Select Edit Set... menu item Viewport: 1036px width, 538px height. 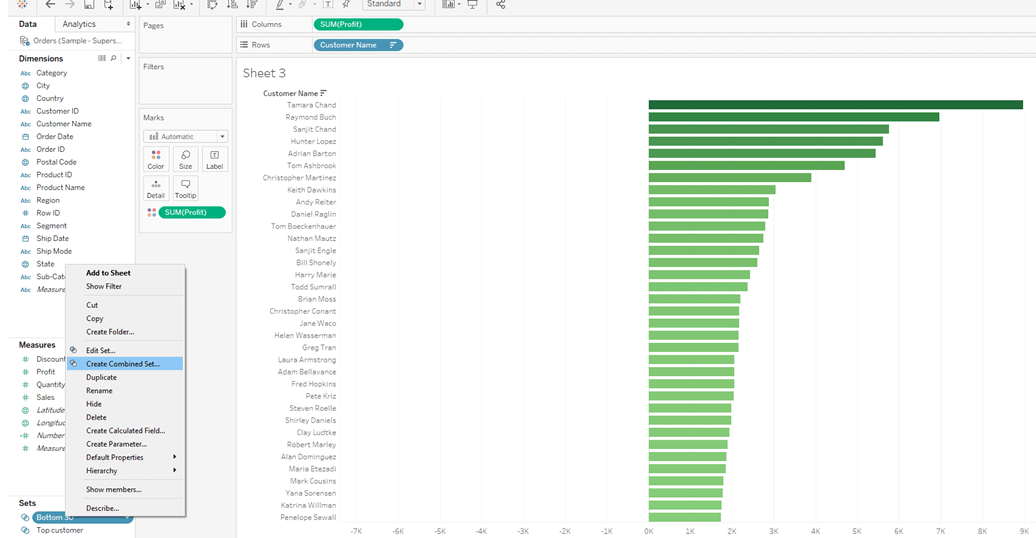[125, 350]
